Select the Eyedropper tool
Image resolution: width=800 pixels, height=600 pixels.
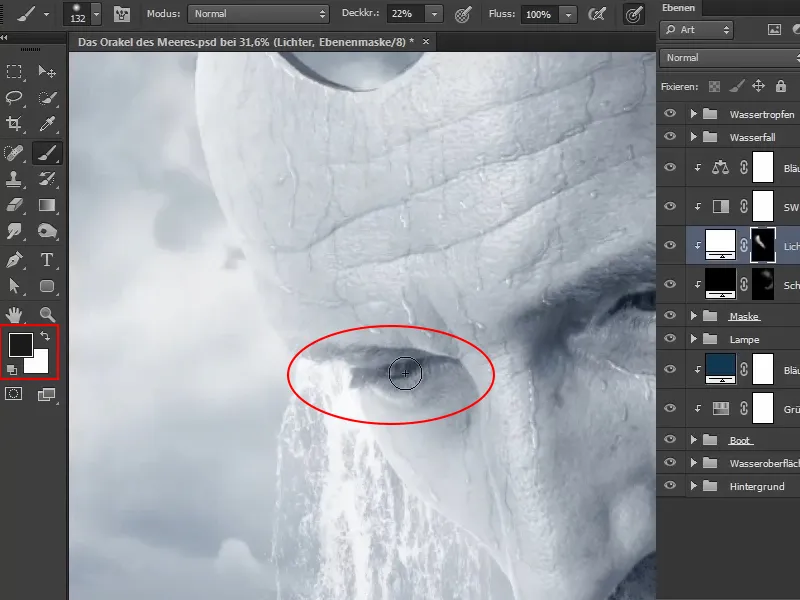point(47,123)
